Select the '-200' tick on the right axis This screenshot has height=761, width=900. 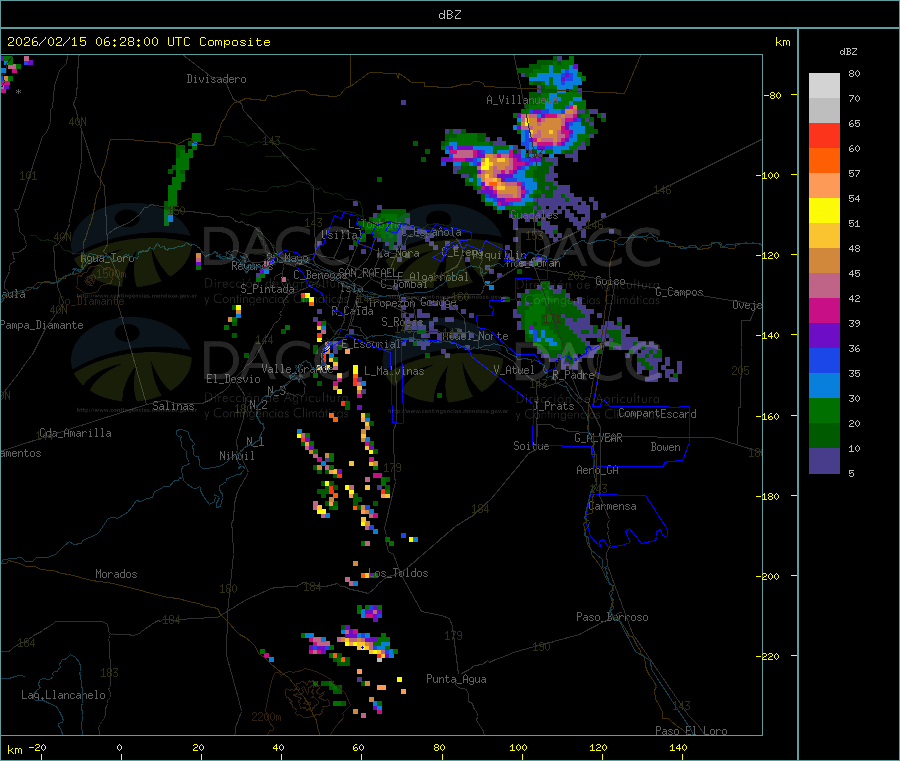[x=767, y=576]
